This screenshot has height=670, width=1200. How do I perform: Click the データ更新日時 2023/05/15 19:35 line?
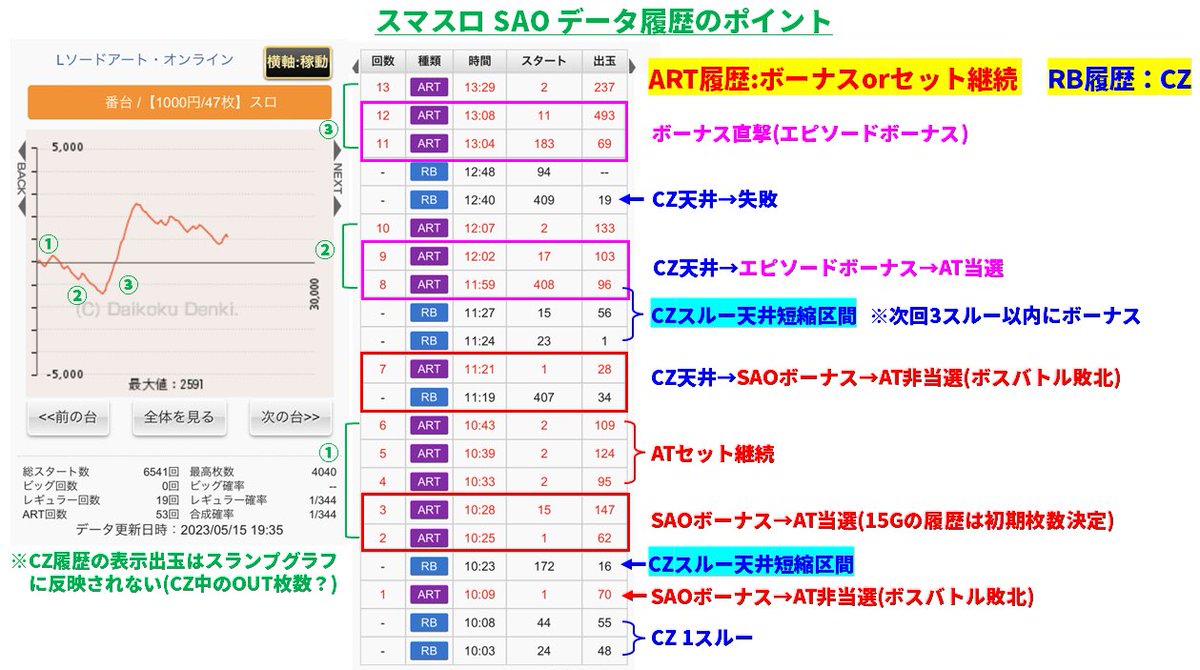tap(179, 529)
